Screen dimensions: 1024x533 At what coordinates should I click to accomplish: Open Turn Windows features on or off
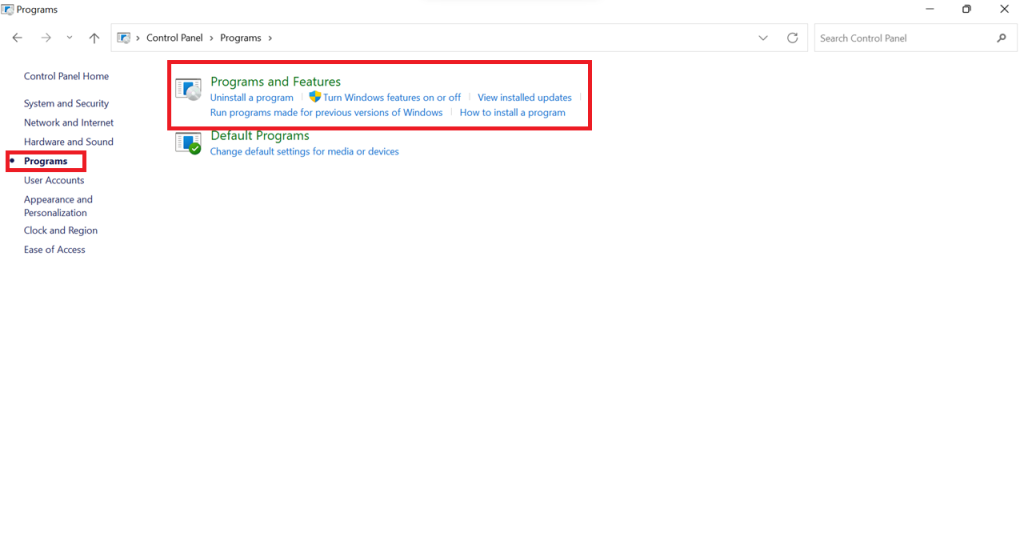392,97
